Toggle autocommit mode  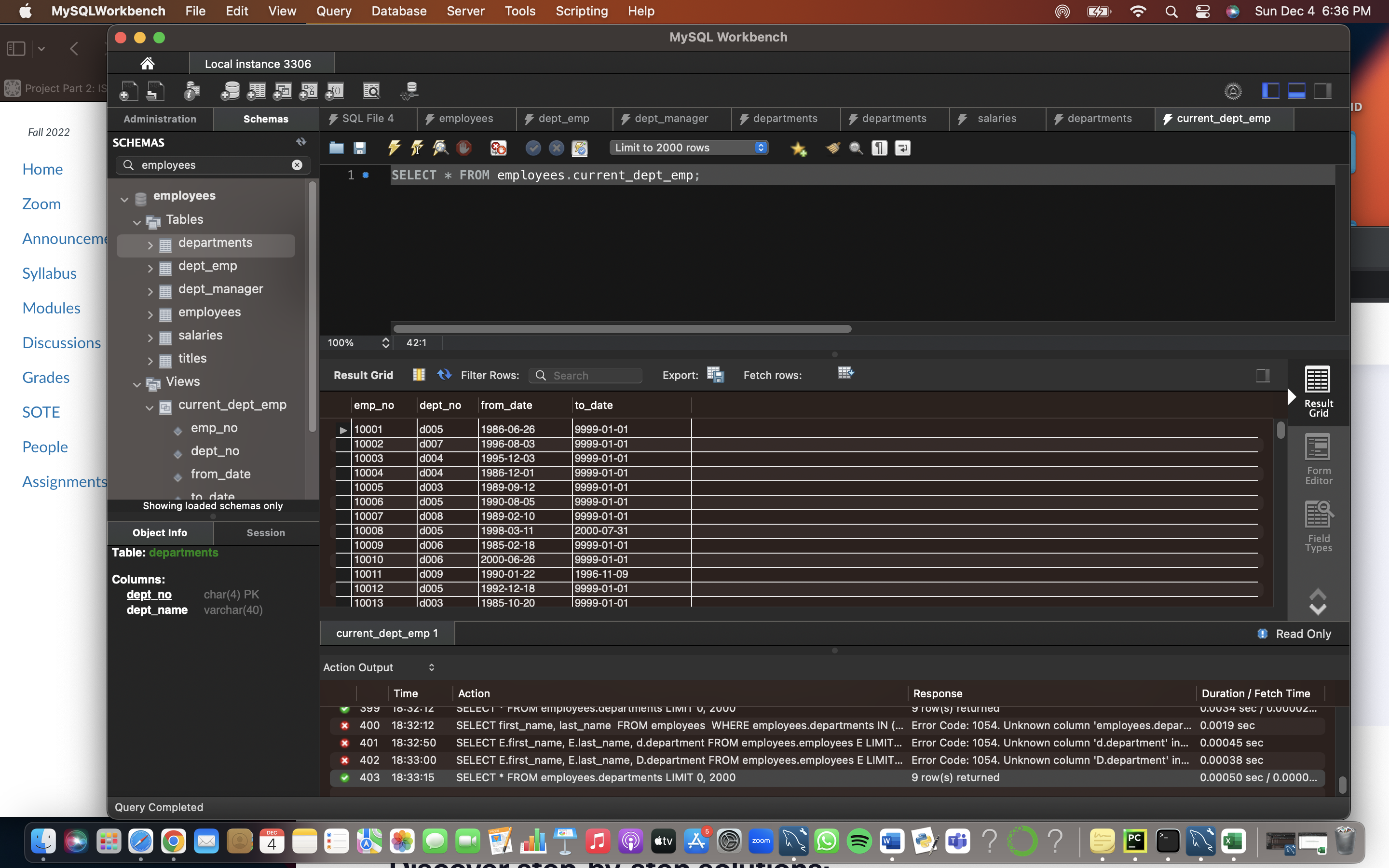579,148
